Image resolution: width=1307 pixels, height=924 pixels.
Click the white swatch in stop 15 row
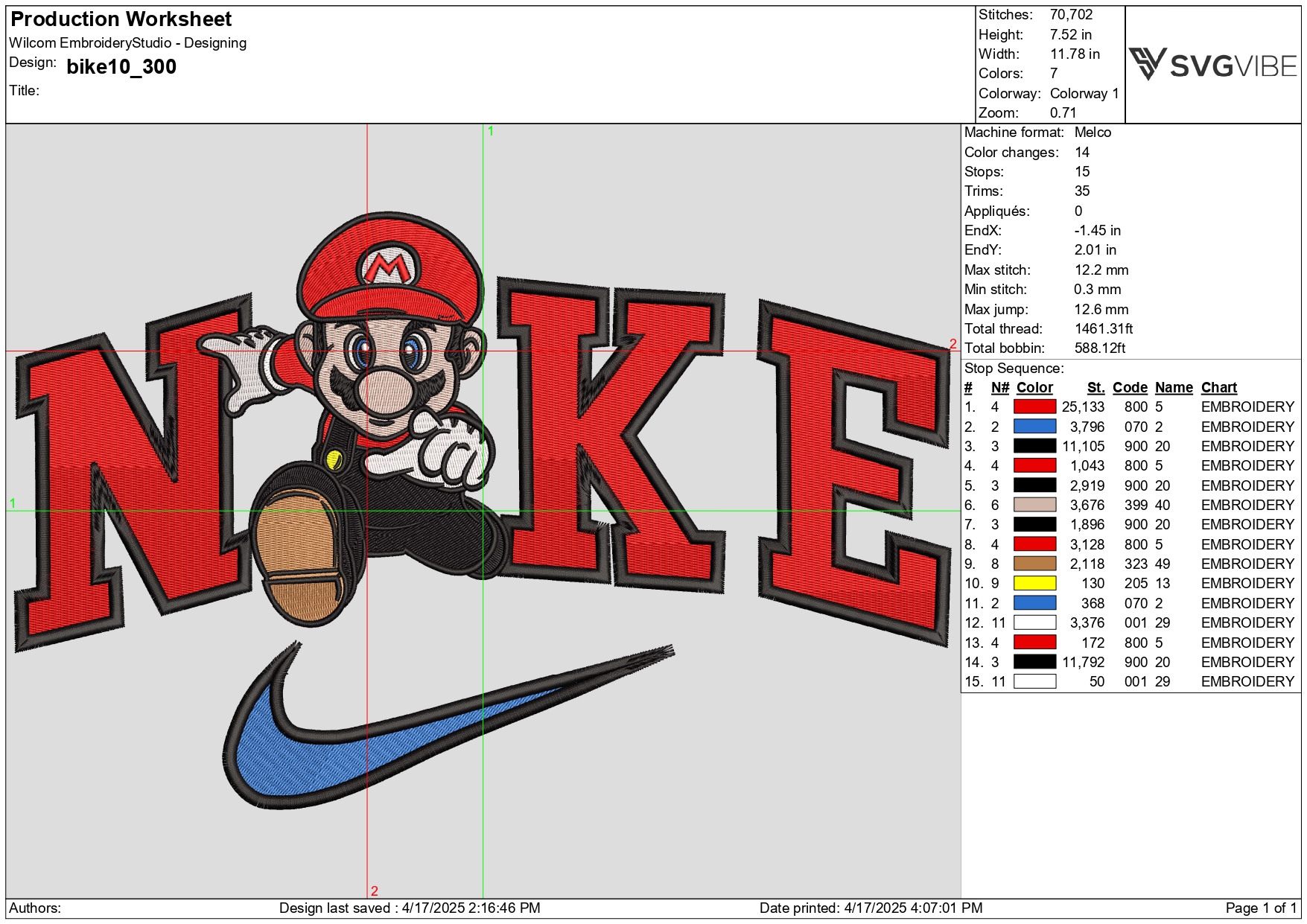[1034, 681]
